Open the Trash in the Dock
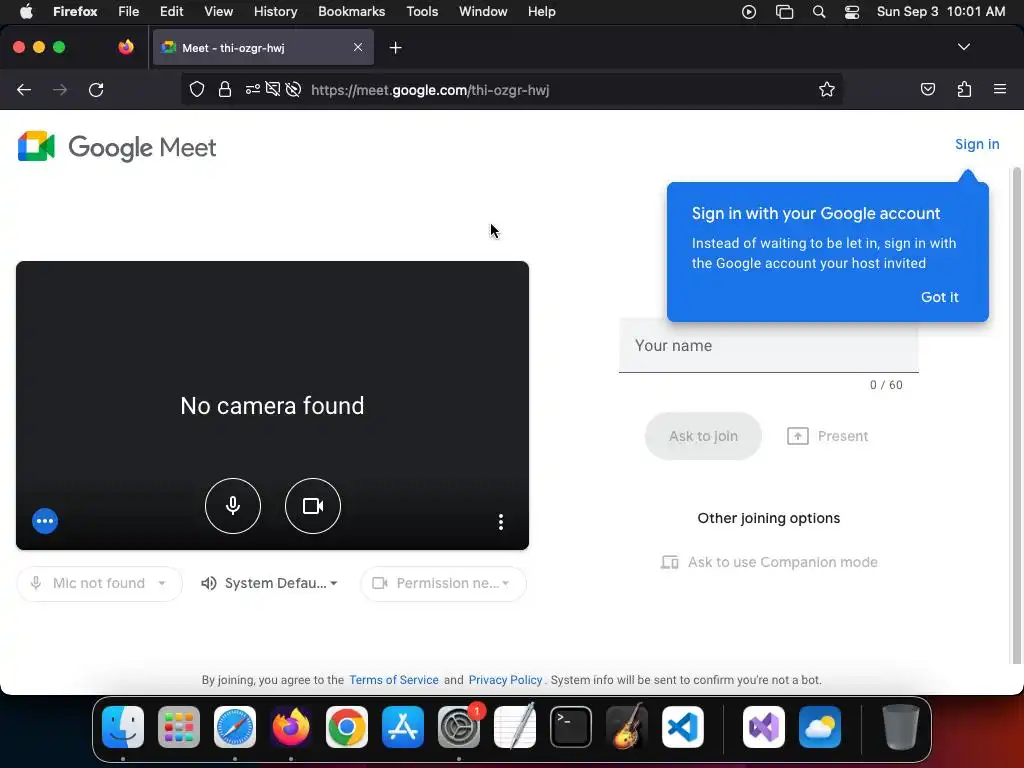The height and width of the screenshot is (768, 1024). [901, 727]
